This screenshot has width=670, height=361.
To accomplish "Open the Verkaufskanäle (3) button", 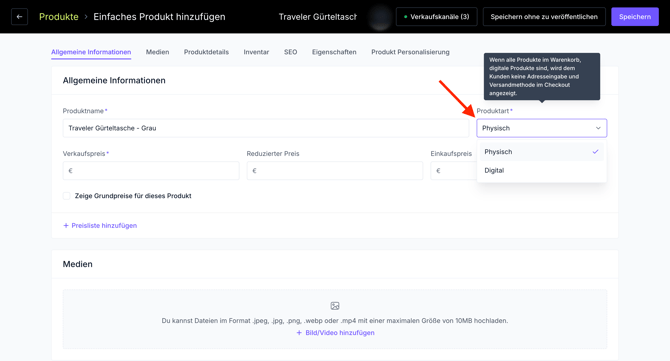I will coord(436,17).
